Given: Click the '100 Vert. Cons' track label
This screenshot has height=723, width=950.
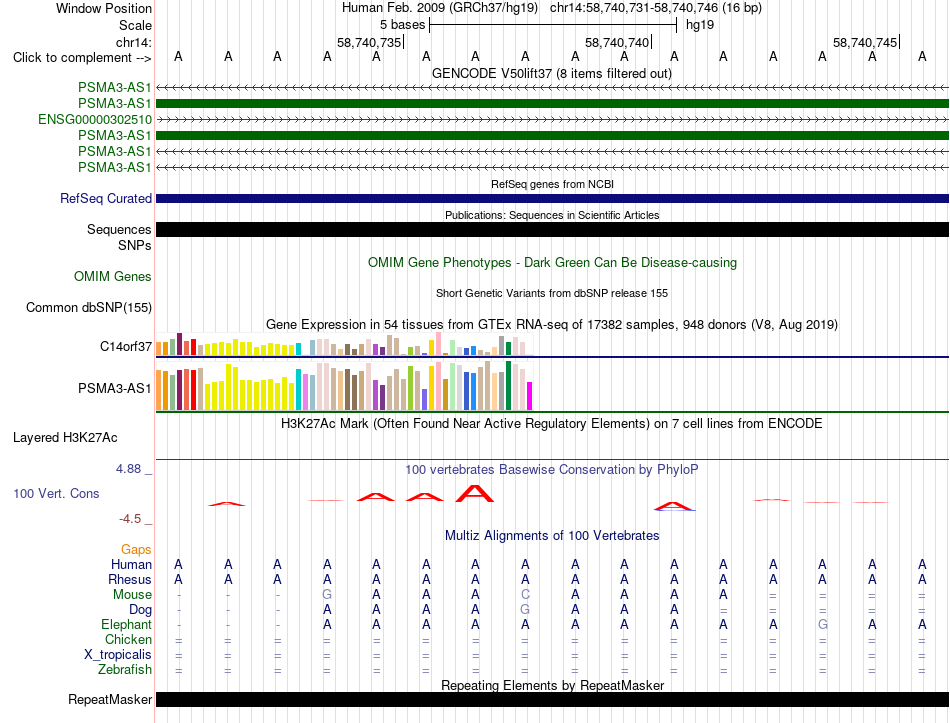Looking at the screenshot, I should (x=56, y=493).
